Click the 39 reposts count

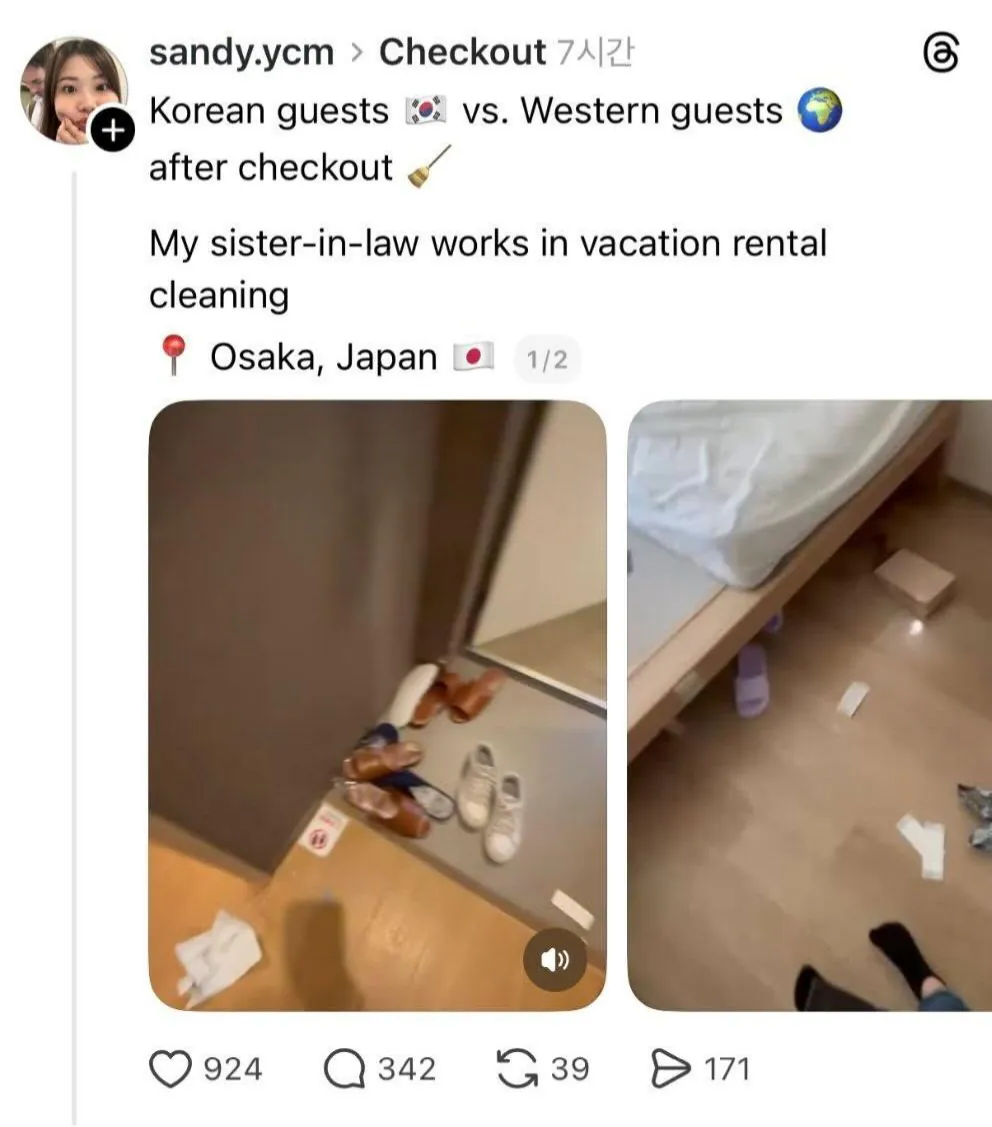pos(570,1069)
